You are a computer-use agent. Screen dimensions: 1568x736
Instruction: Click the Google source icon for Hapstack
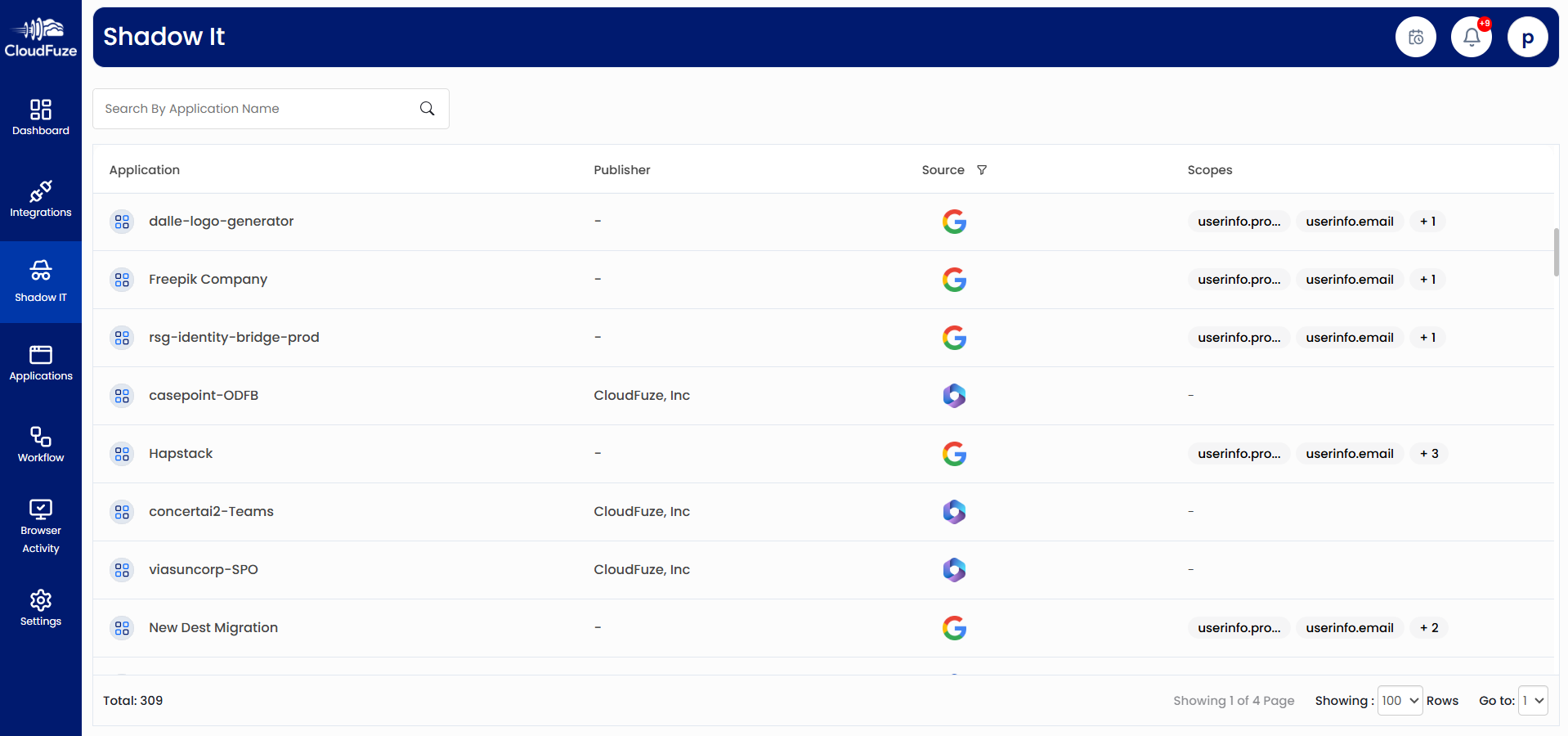tap(953, 453)
